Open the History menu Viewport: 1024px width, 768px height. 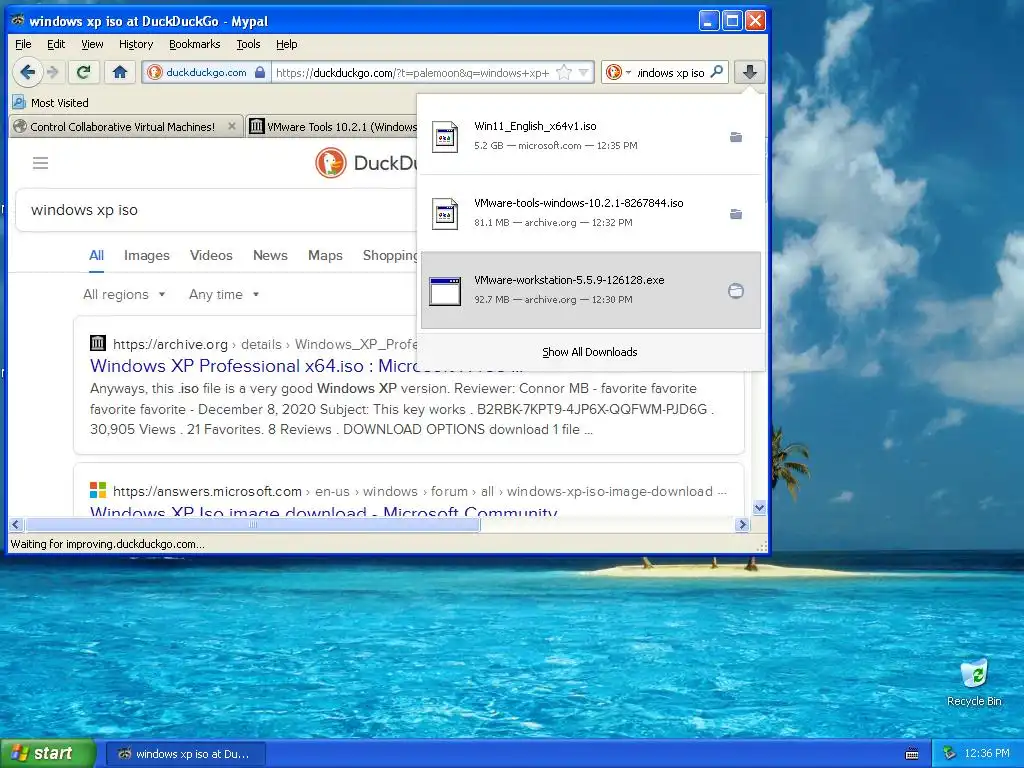[136, 44]
